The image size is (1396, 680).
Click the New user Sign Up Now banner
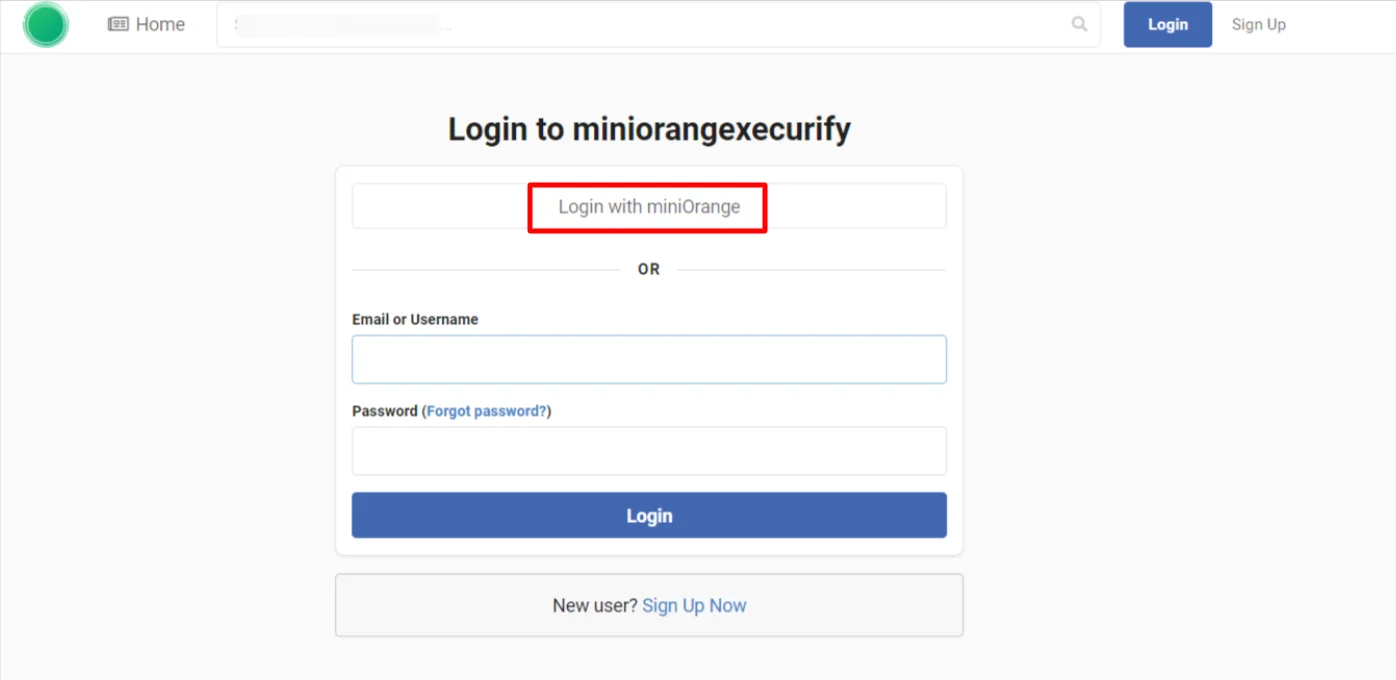(x=648, y=605)
